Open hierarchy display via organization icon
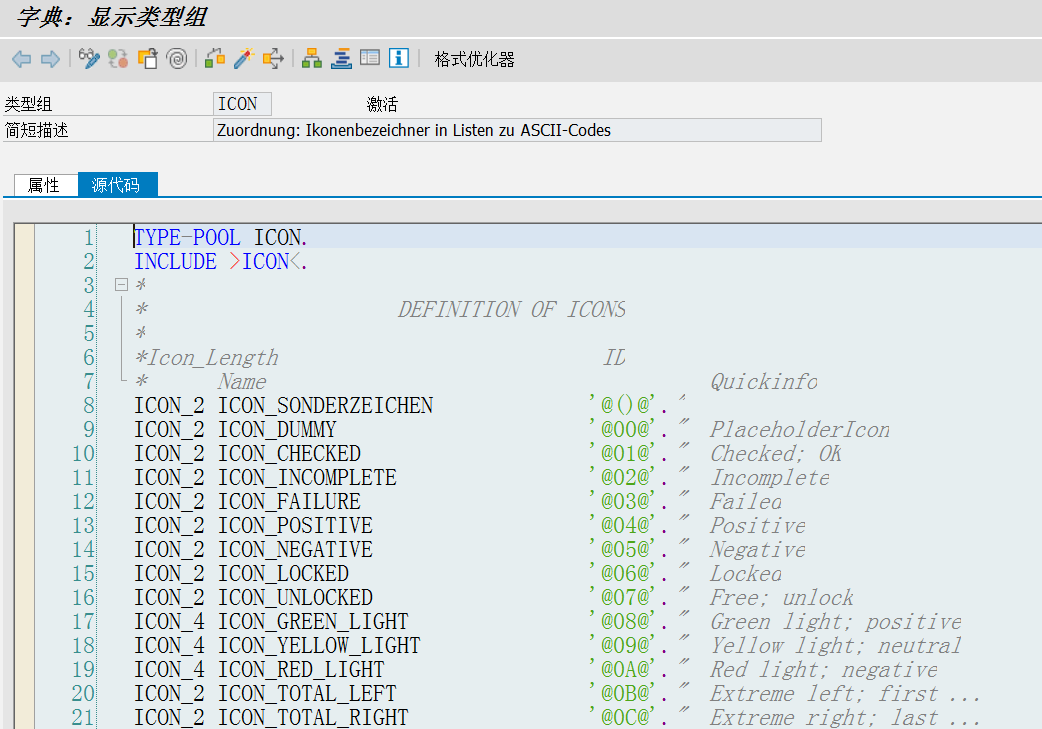The width and height of the screenshot is (1042, 729). (x=312, y=58)
